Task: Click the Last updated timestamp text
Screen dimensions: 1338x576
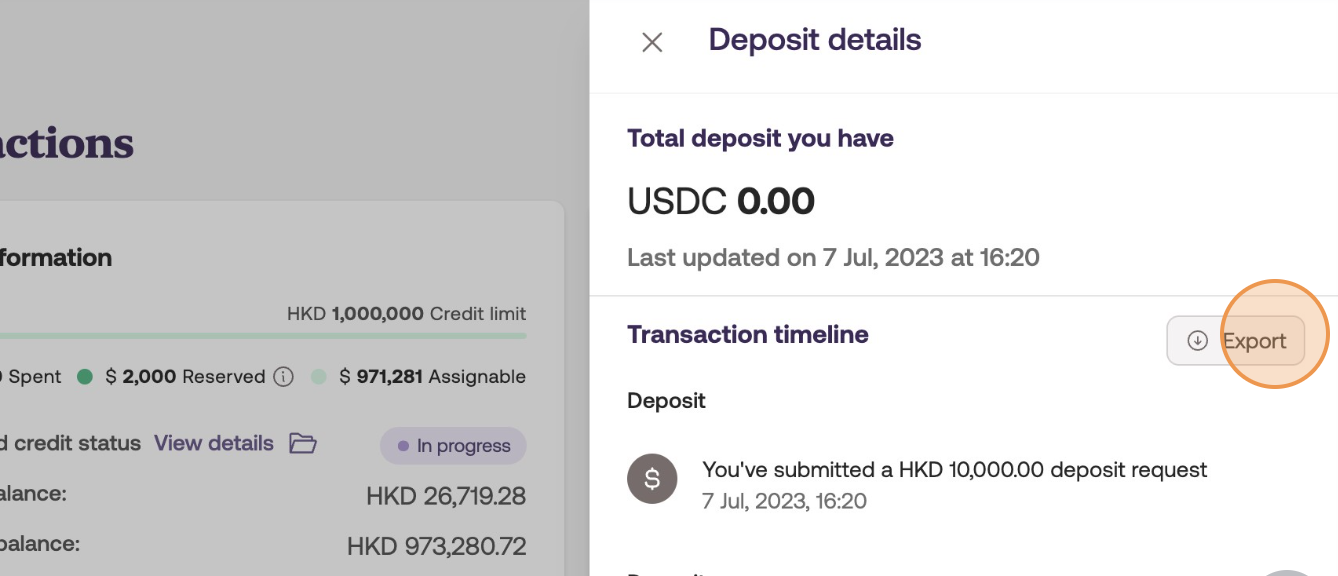Action: tap(832, 258)
